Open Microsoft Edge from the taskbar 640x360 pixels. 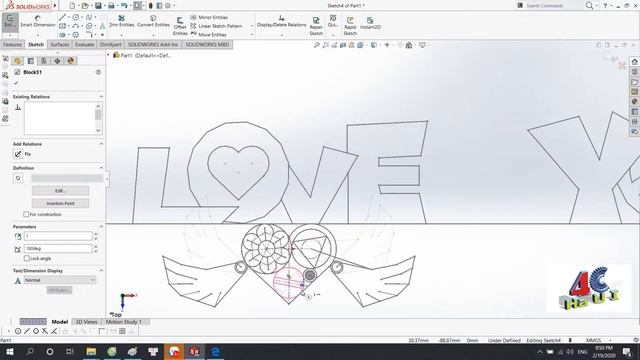point(216,351)
